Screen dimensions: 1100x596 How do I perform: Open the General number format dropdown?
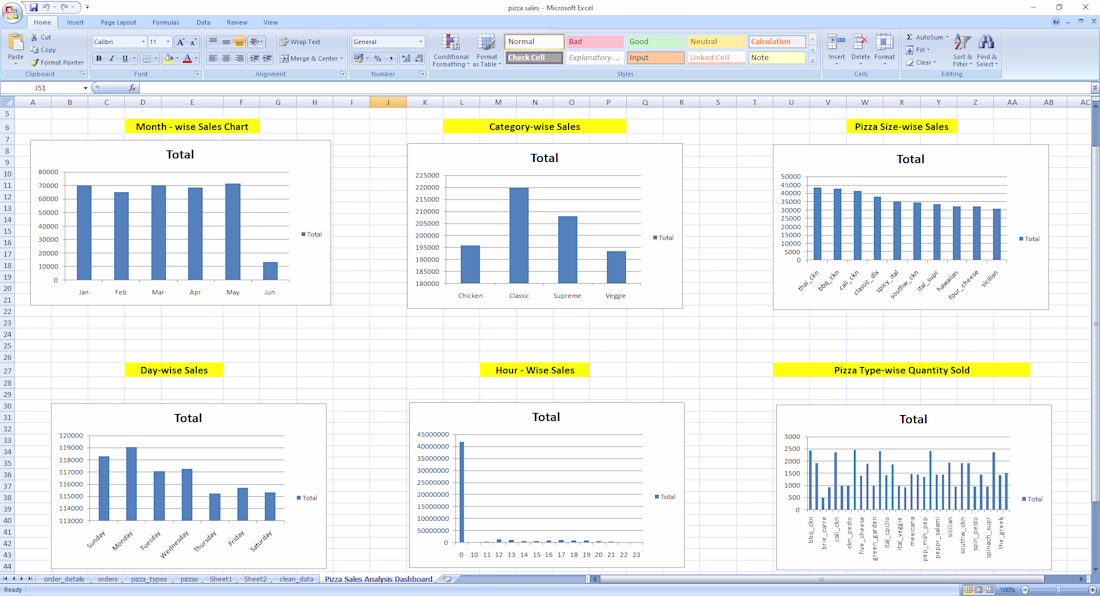[x=421, y=42]
